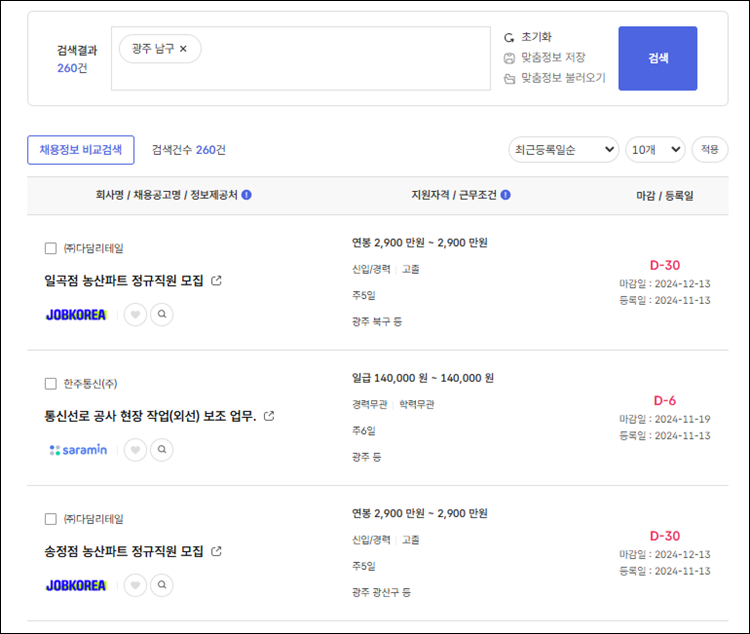Click the 적용 apply button
750x634 pixels.
(x=710, y=150)
